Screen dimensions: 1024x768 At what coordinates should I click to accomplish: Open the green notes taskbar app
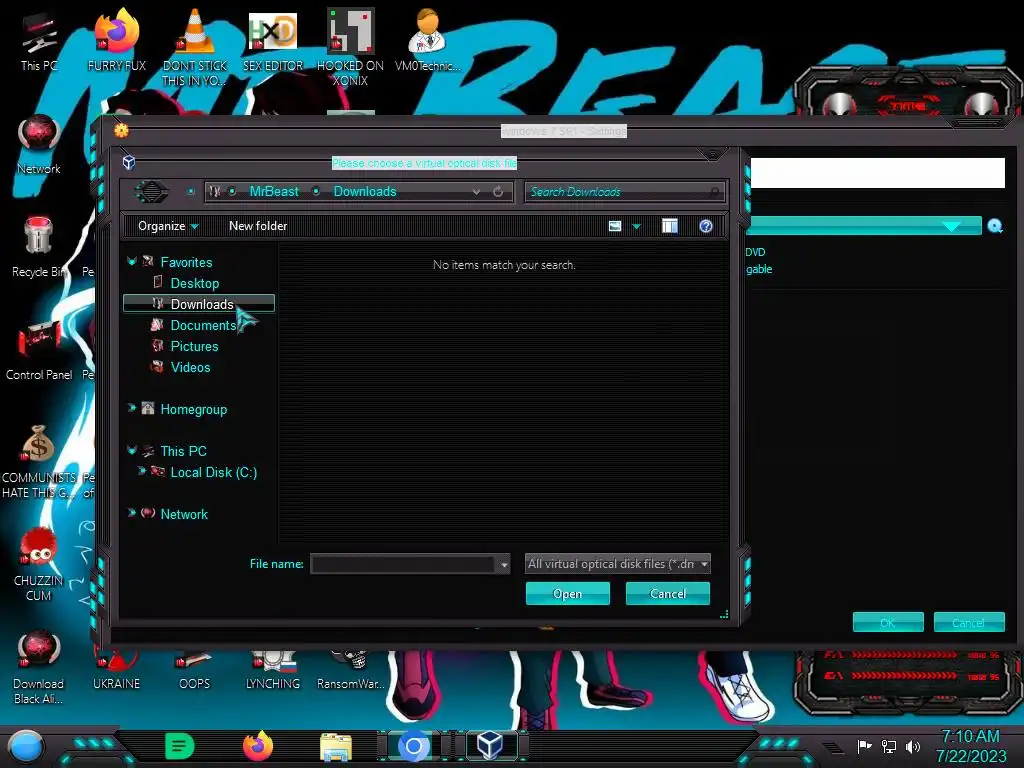coord(180,746)
